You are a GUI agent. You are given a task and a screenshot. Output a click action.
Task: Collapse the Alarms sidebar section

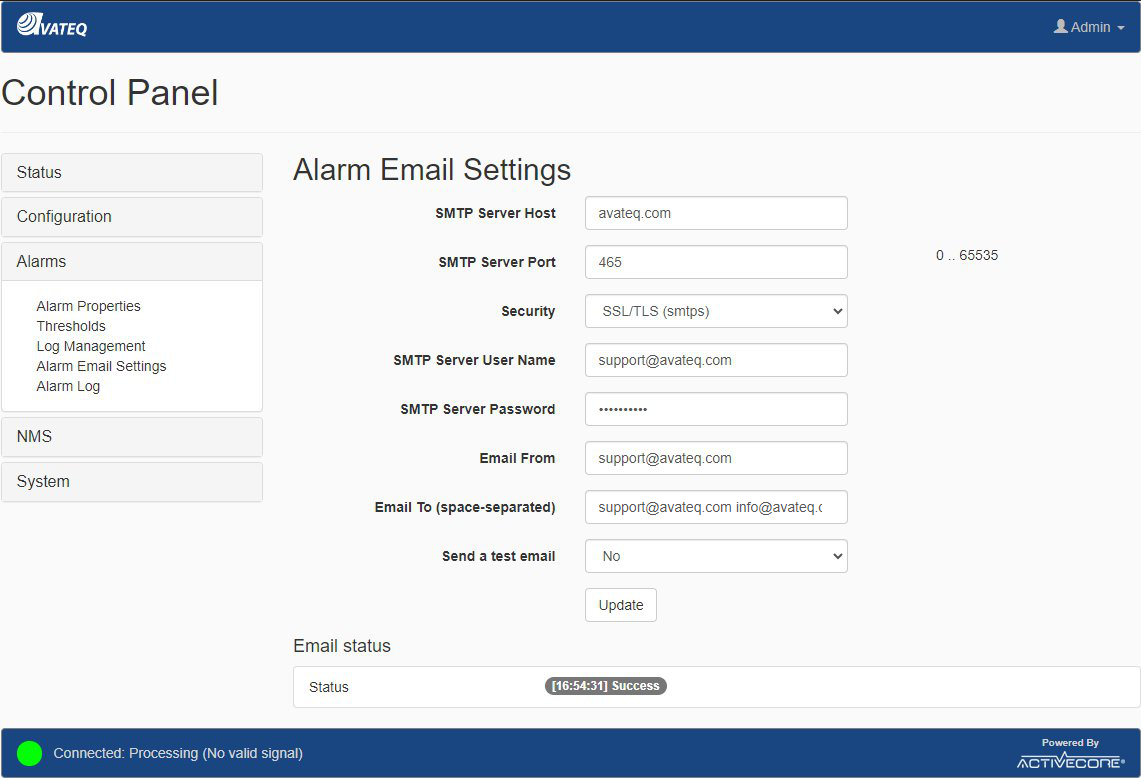[x=132, y=261]
